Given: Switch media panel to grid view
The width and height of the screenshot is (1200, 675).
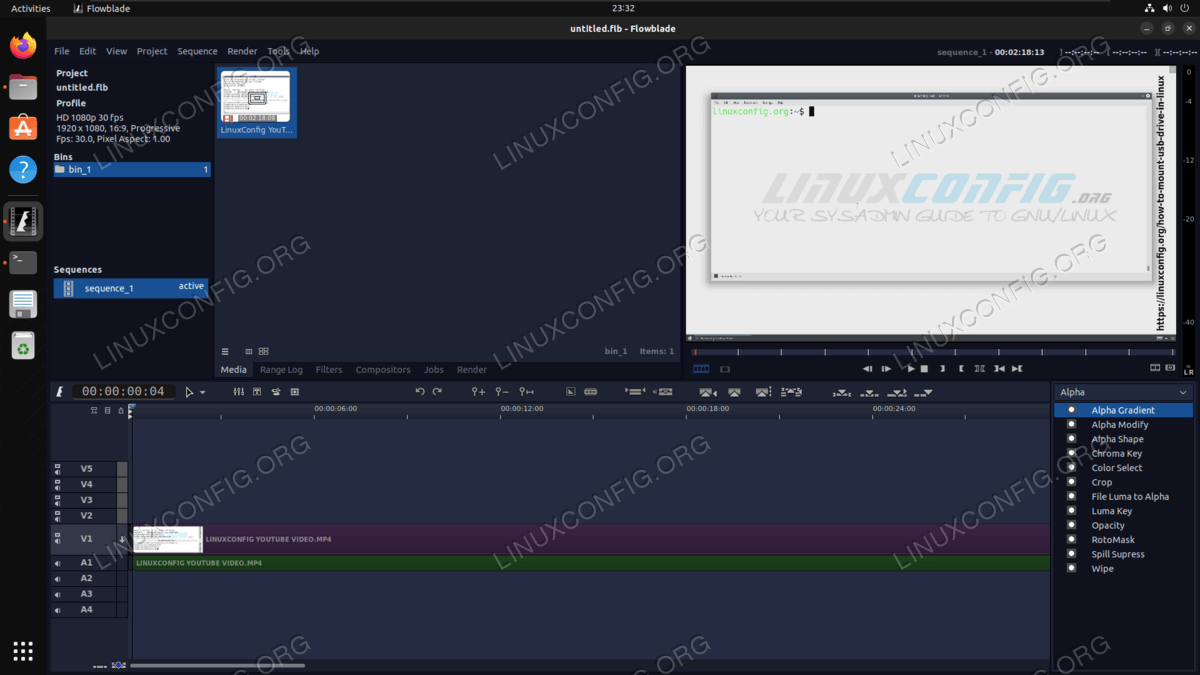Looking at the screenshot, I should [x=264, y=352].
